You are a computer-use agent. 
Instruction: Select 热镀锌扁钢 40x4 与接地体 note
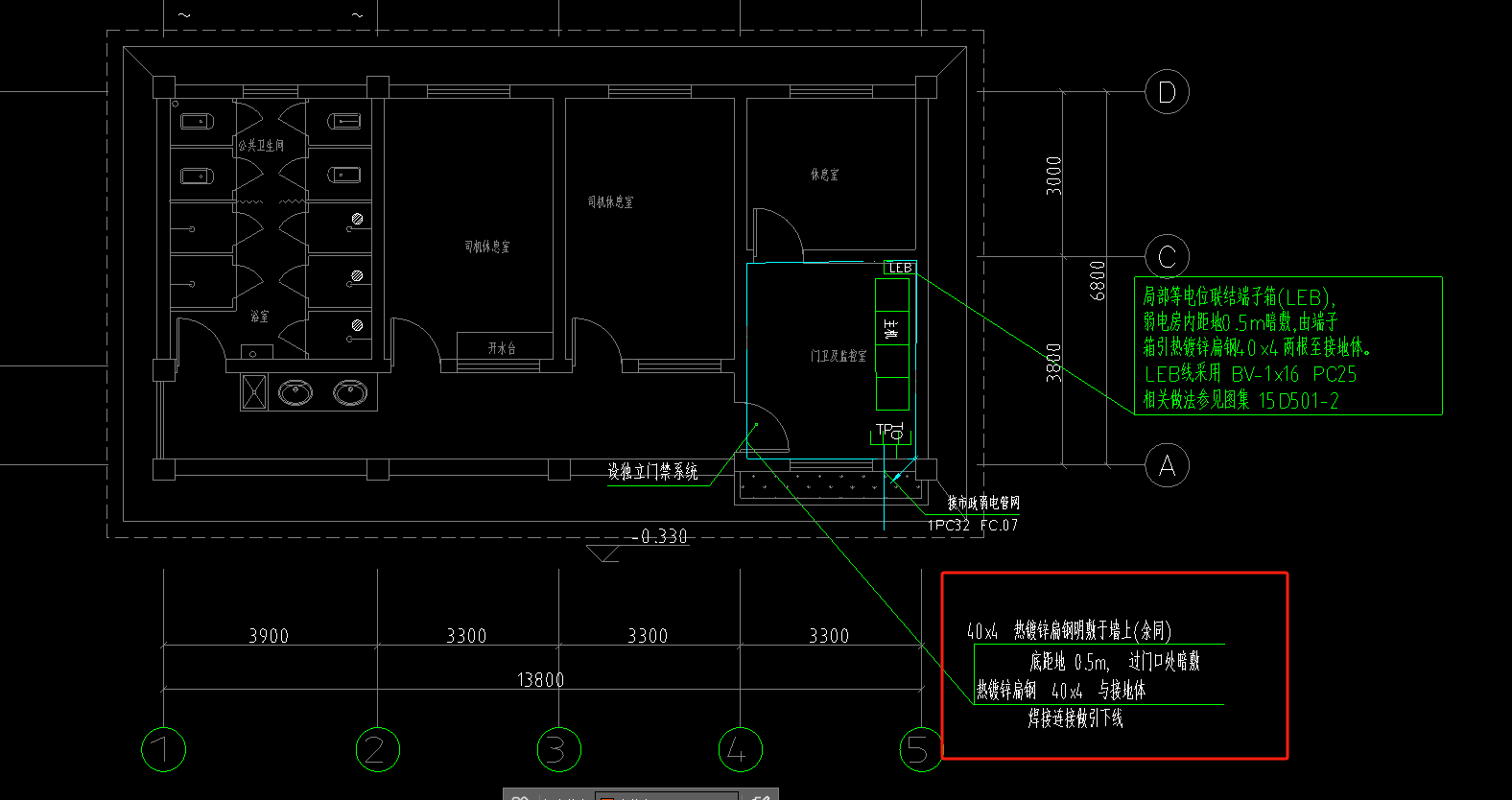click(x=1061, y=691)
